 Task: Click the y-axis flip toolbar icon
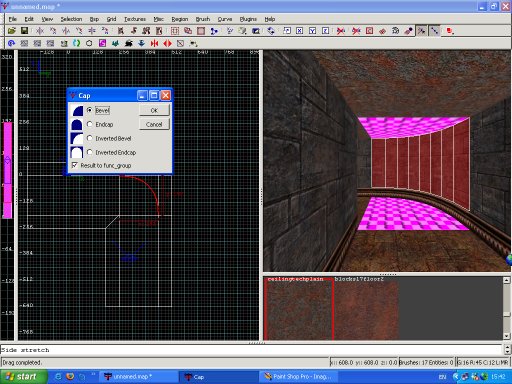66,31
